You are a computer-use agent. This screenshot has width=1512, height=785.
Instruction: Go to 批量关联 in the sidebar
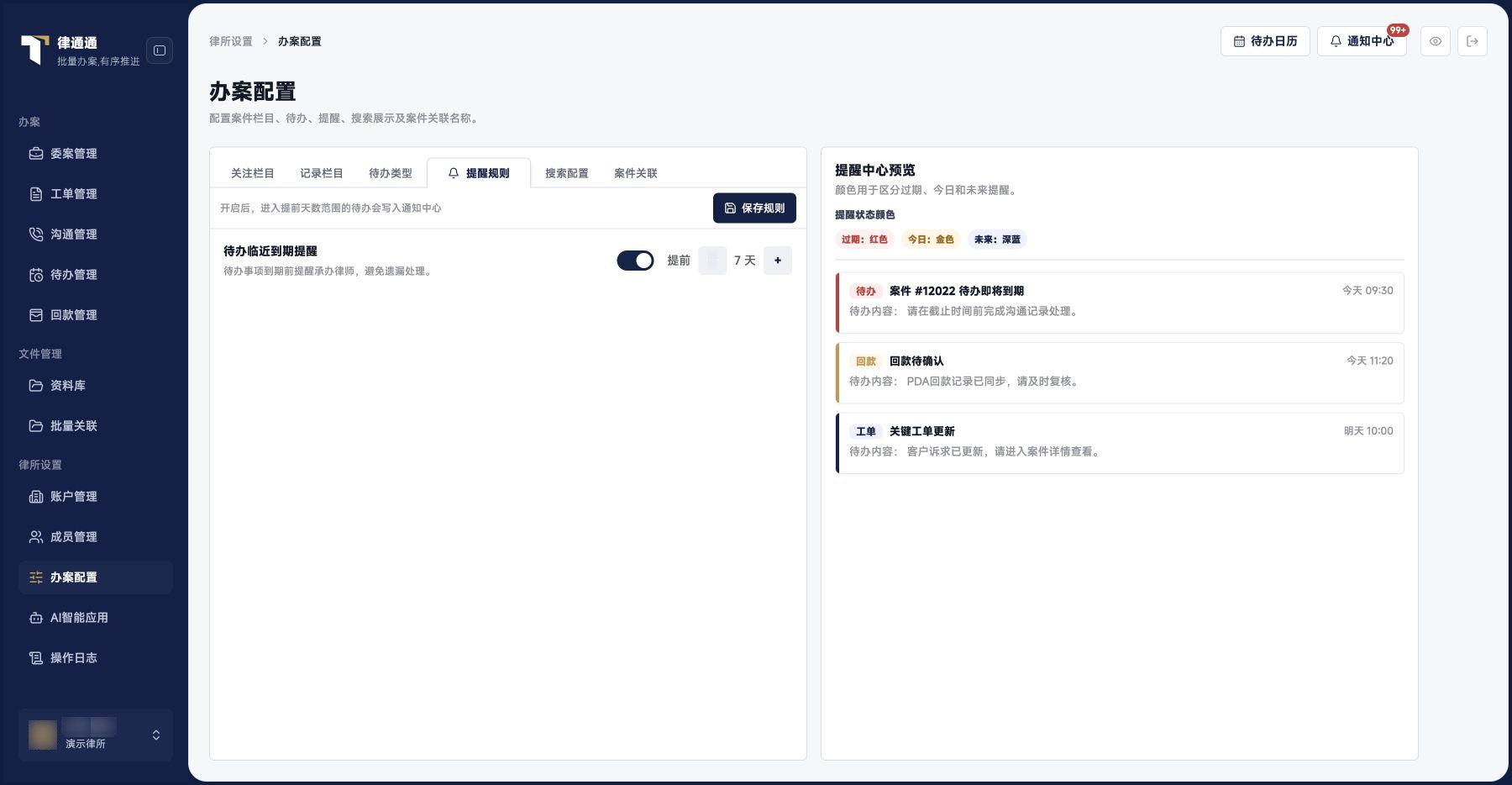[96, 426]
